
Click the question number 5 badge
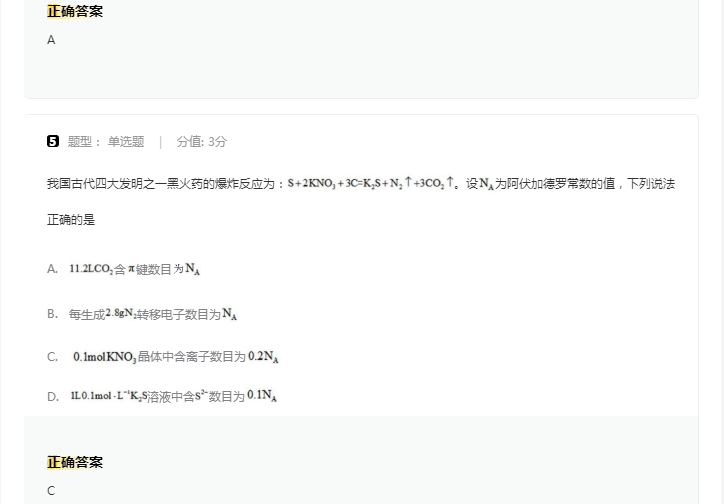[x=53, y=141]
